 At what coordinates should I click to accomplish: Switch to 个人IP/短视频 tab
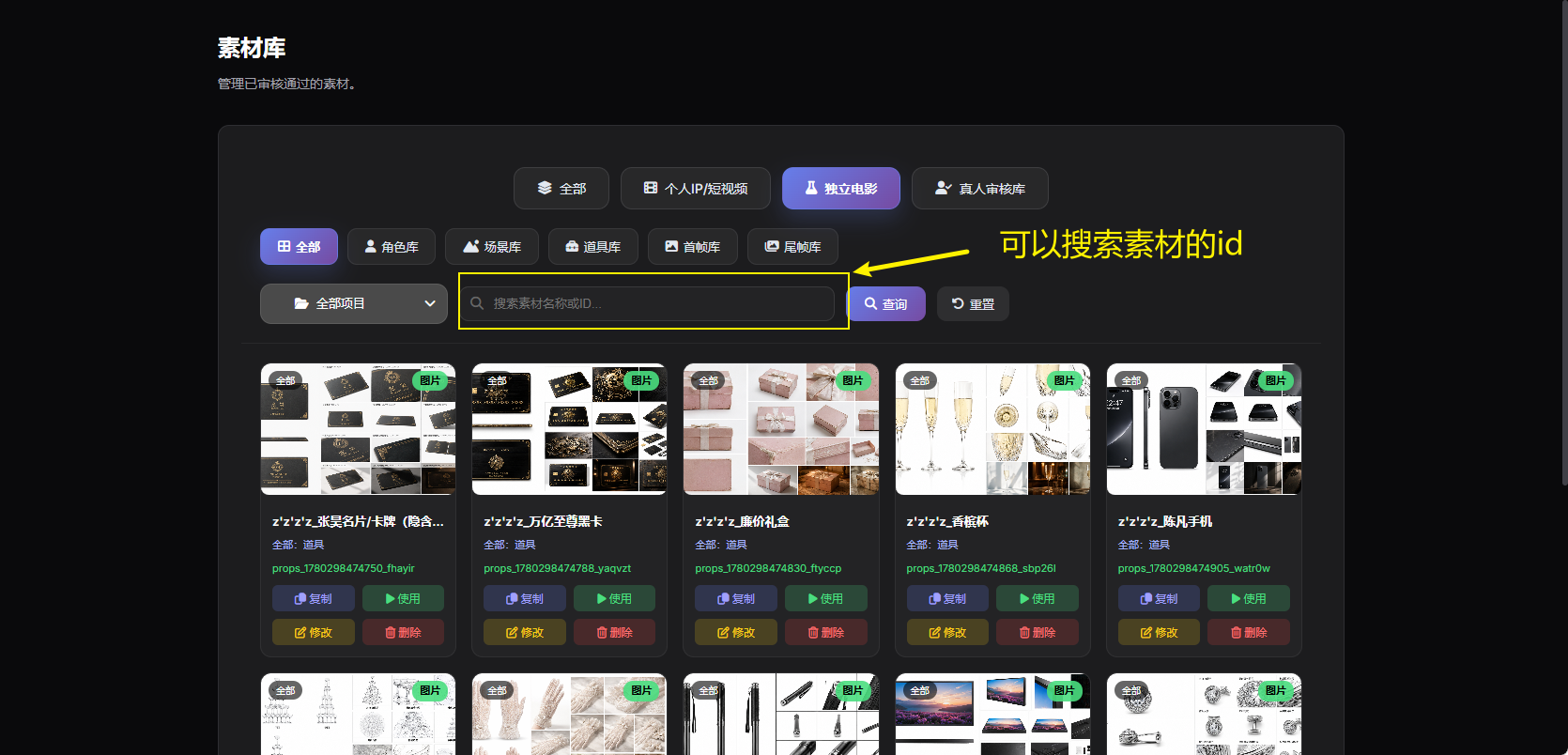[696, 189]
